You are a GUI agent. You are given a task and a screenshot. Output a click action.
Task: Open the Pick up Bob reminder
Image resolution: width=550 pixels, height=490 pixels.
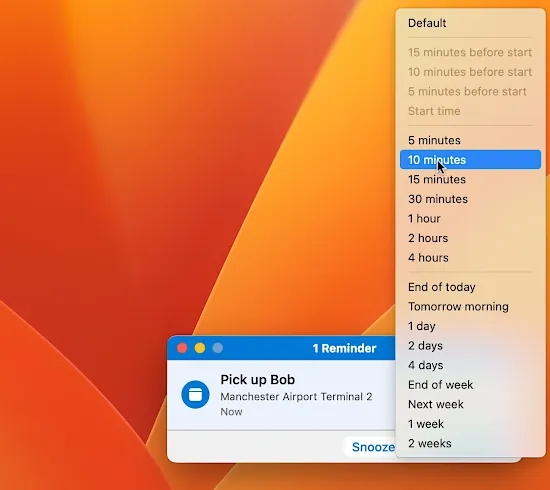(281, 395)
